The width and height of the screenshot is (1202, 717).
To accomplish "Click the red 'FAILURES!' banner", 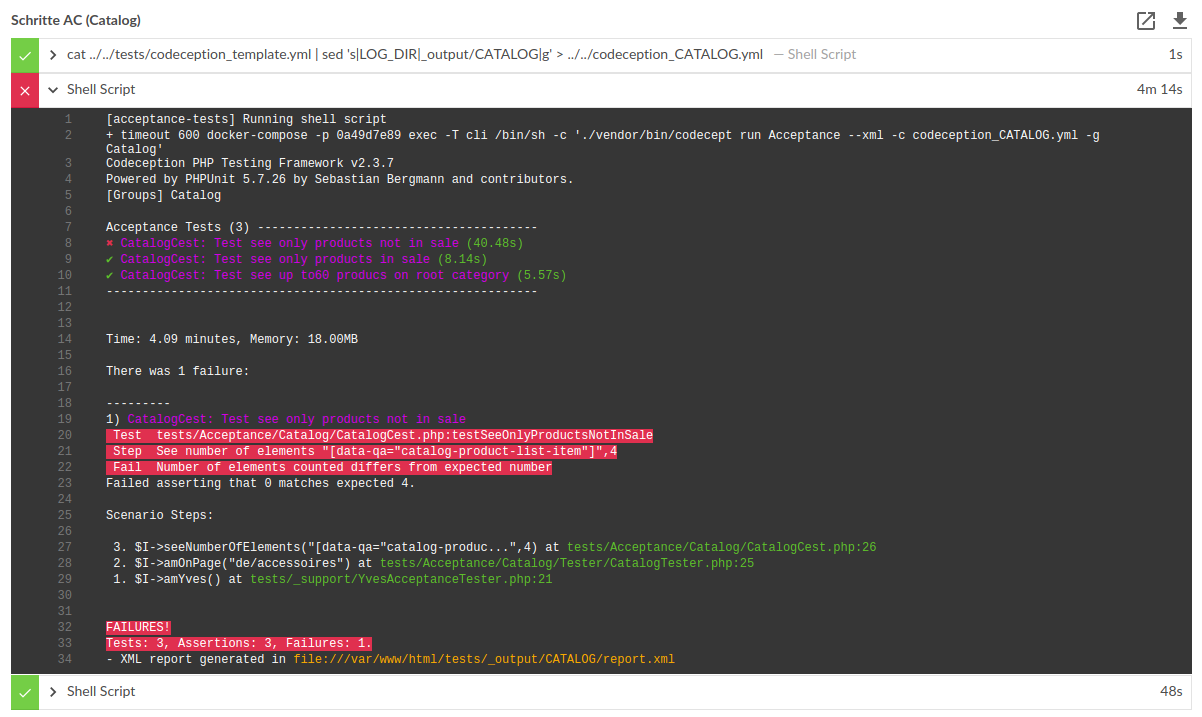I will 139,627.
